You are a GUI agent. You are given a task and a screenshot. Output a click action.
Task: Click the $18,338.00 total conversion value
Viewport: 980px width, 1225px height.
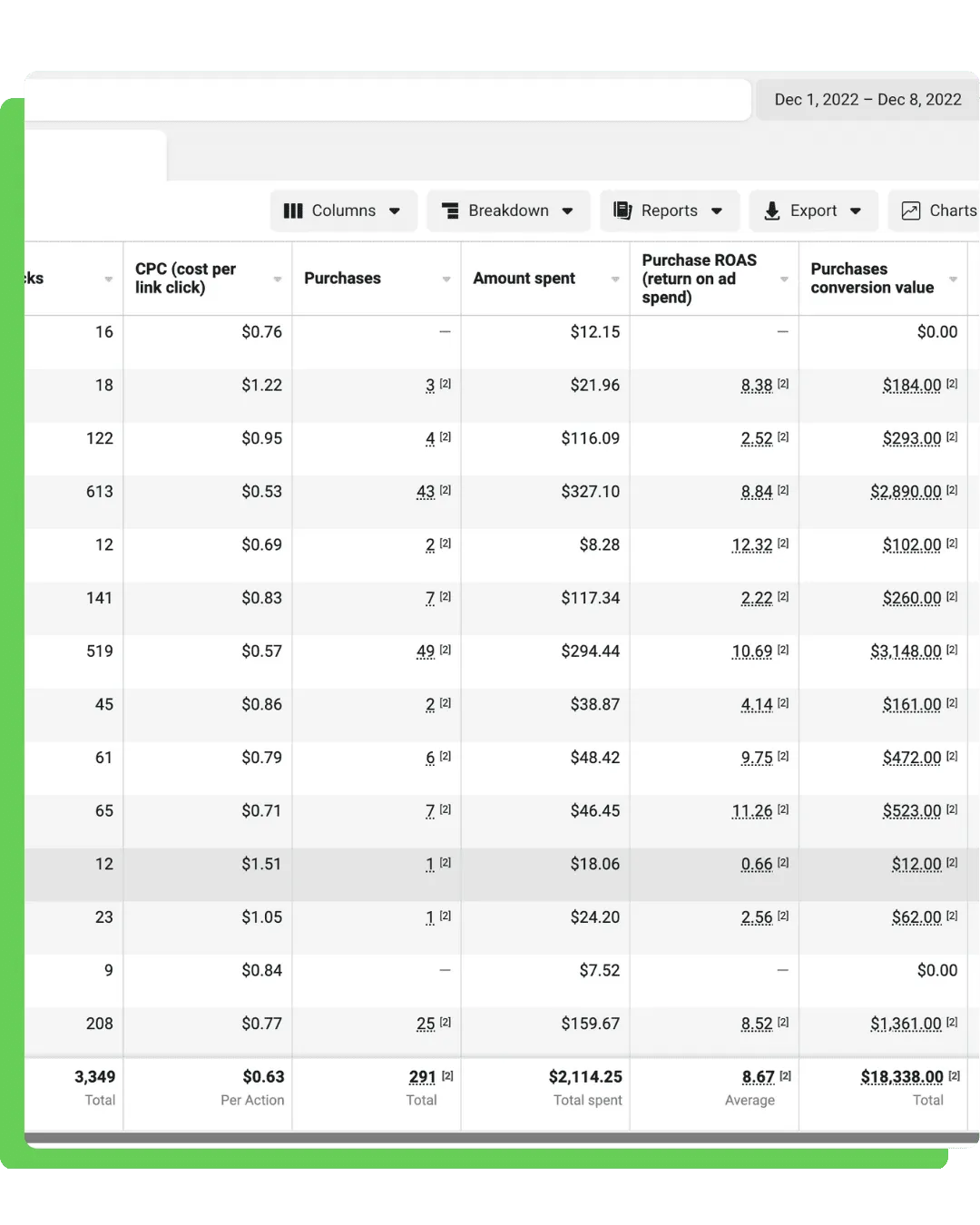click(x=902, y=1077)
